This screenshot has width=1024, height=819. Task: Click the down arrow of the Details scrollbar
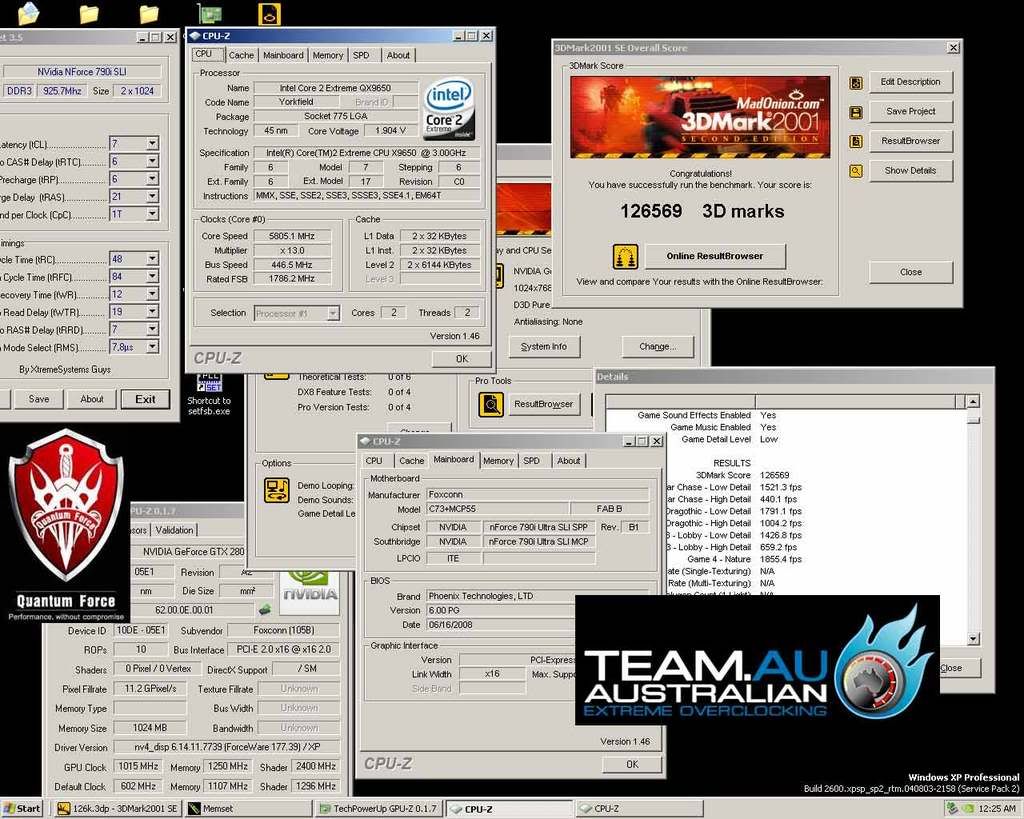pos(973,639)
